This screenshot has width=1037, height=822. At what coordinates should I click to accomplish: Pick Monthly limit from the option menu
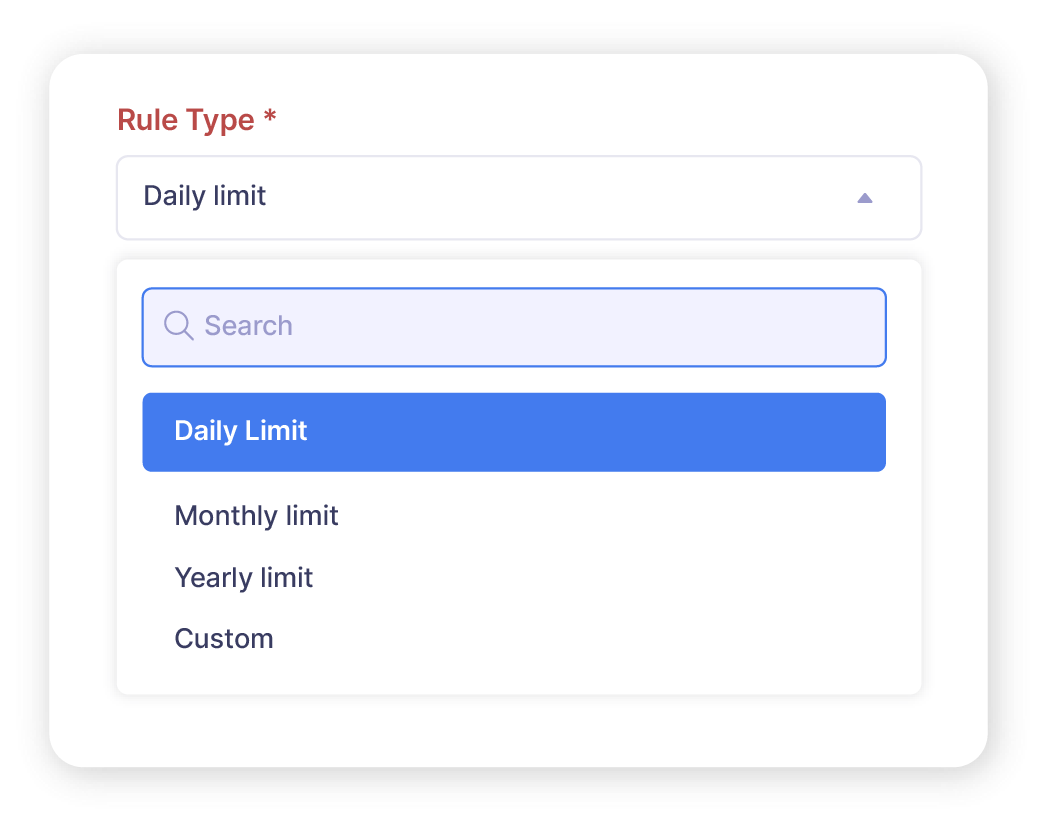(x=256, y=516)
